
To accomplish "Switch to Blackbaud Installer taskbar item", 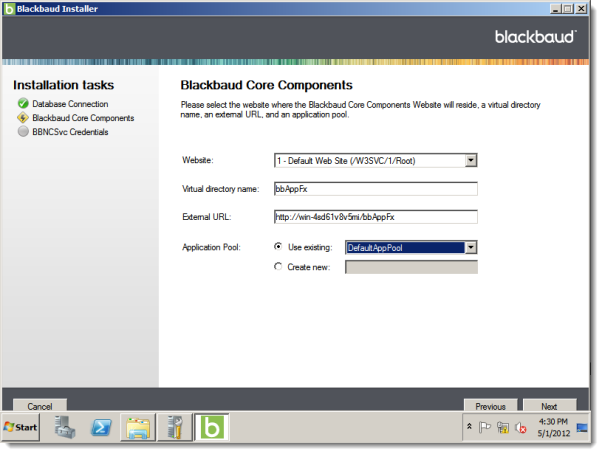I will point(212,427).
